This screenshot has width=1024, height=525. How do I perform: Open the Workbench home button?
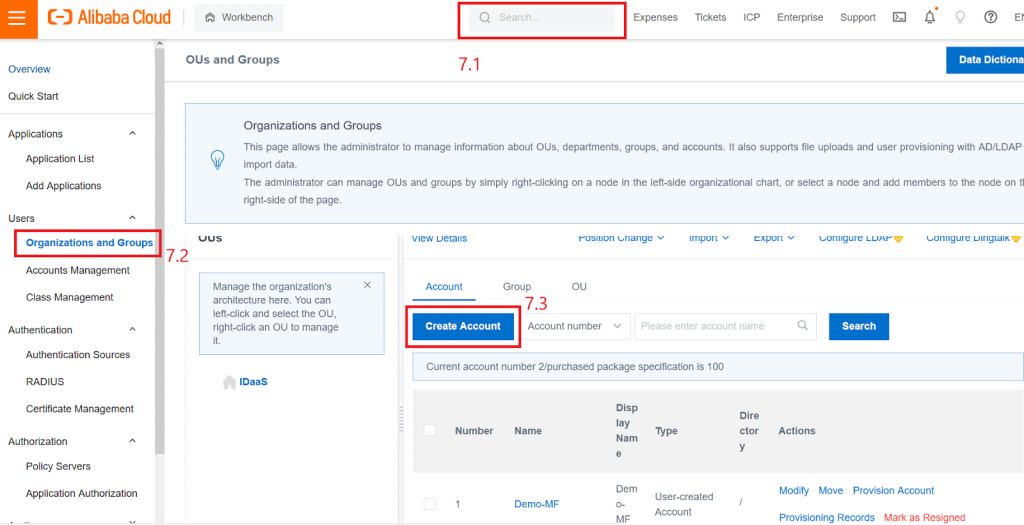click(x=239, y=18)
